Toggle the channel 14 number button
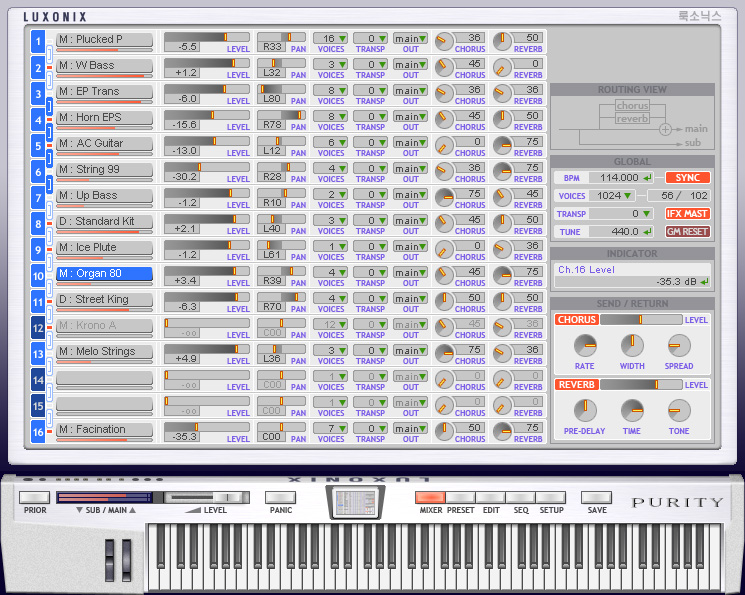Image resolution: width=745 pixels, height=595 pixels. (x=38, y=380)
